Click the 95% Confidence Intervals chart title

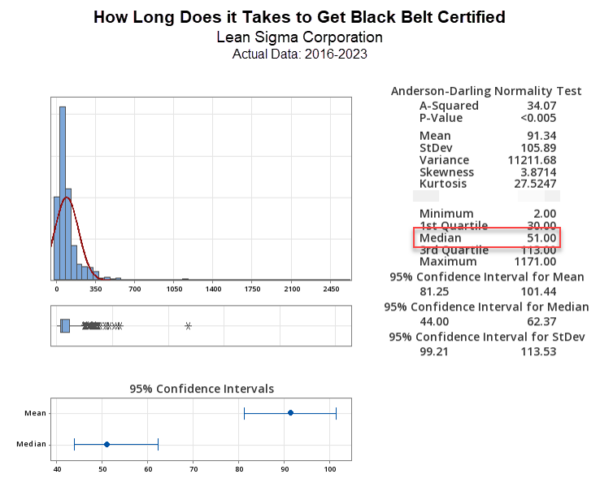point(201,388)
